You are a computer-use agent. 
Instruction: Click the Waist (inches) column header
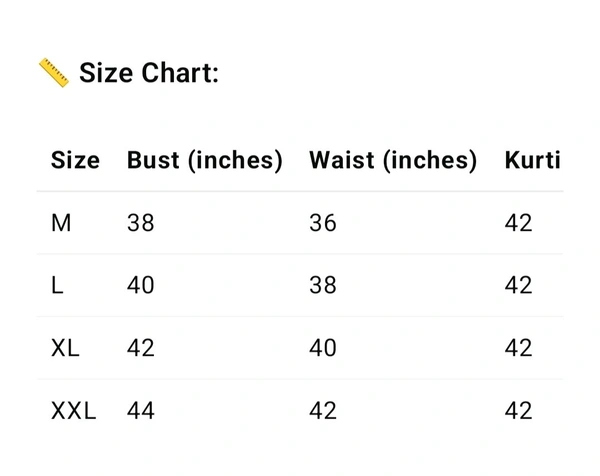(x=393, y=160)
